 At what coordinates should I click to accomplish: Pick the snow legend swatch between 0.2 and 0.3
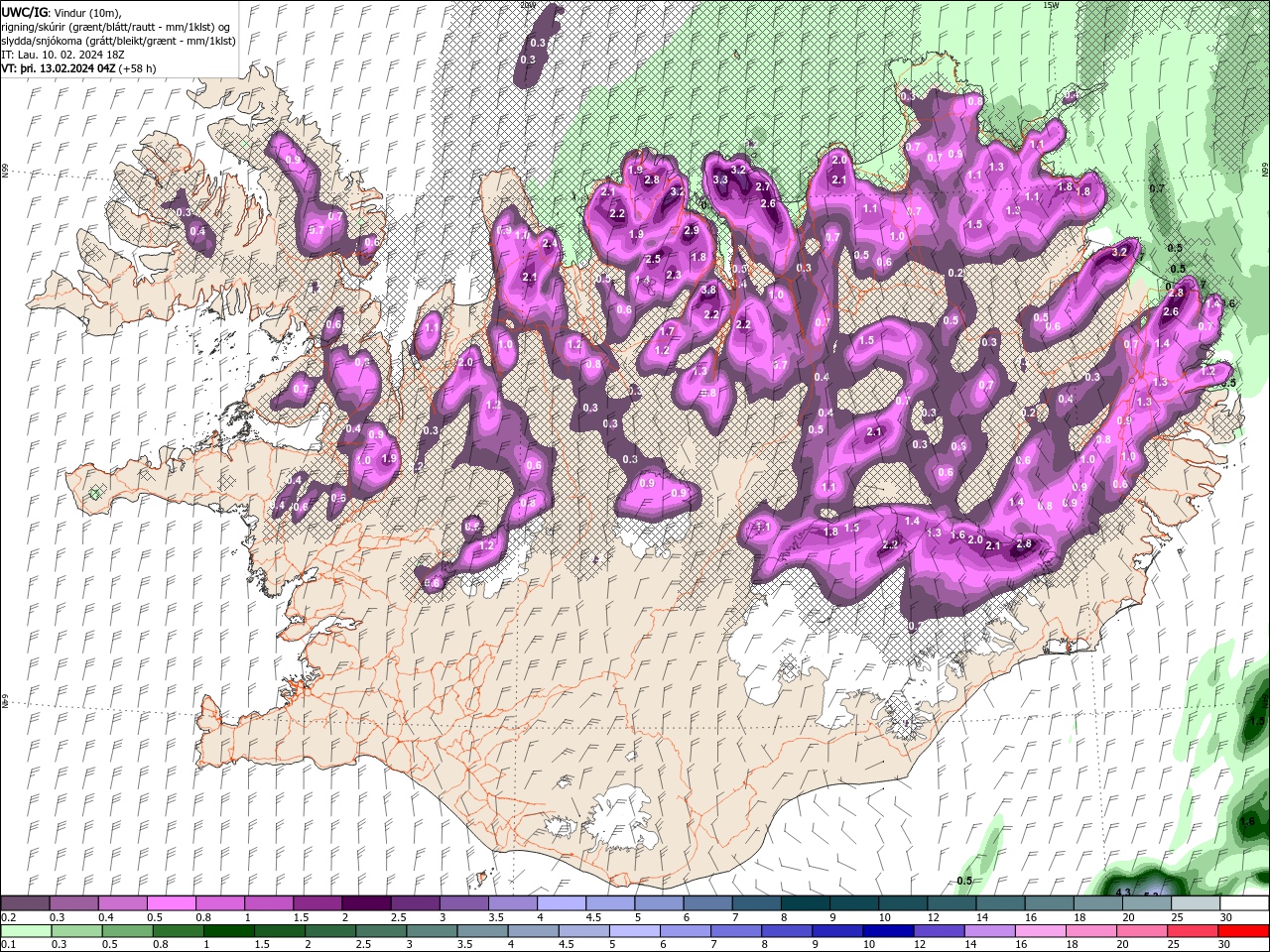(25, 903)
